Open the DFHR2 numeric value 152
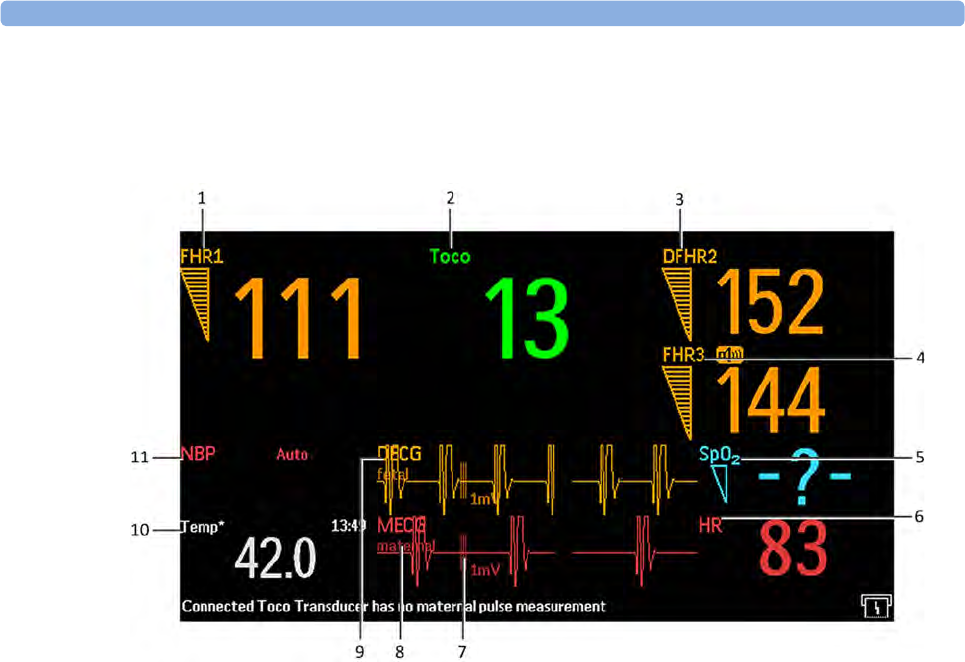The width and height of the screenshot is (965, 662). 771,302
